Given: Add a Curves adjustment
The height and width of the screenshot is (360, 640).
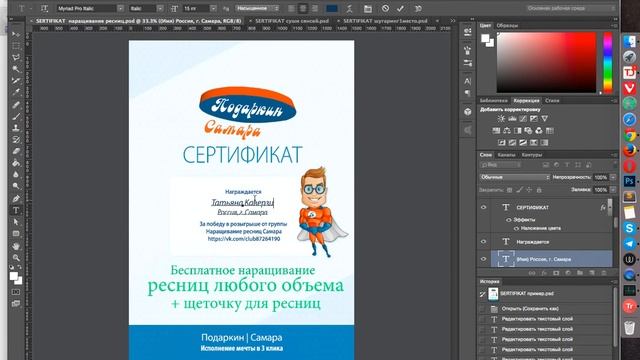Looking at the screenshot, I should click(523, 119).
